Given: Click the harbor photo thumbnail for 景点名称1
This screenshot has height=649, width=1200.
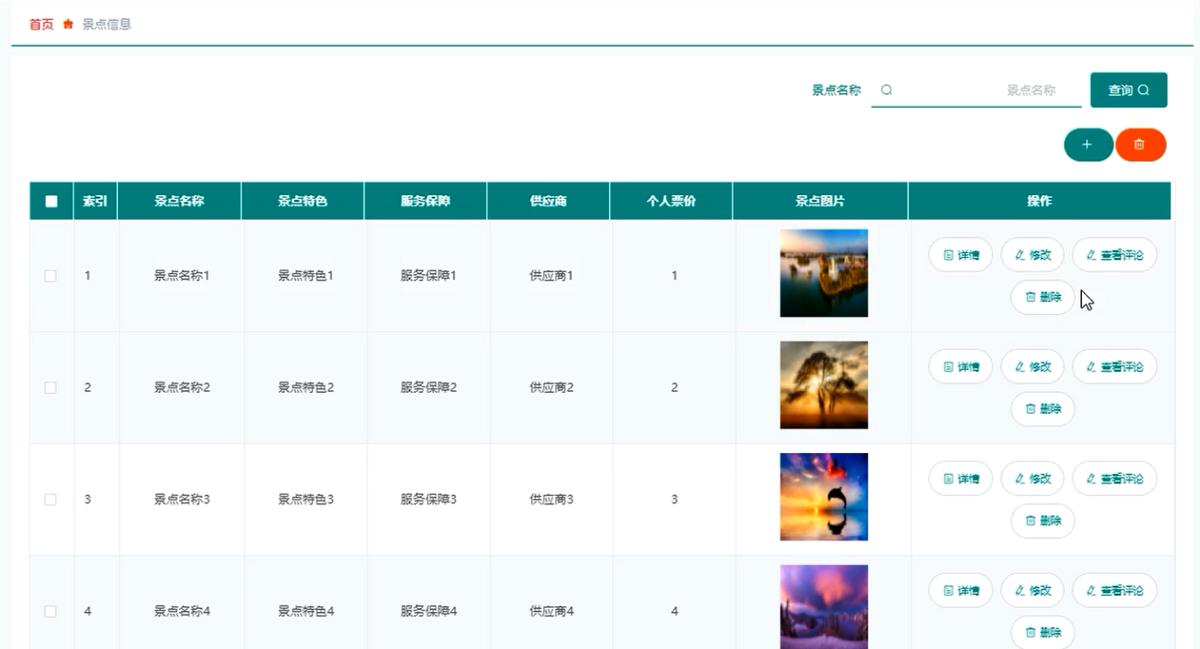Looking at the screenshot, I should coord(823,272).
